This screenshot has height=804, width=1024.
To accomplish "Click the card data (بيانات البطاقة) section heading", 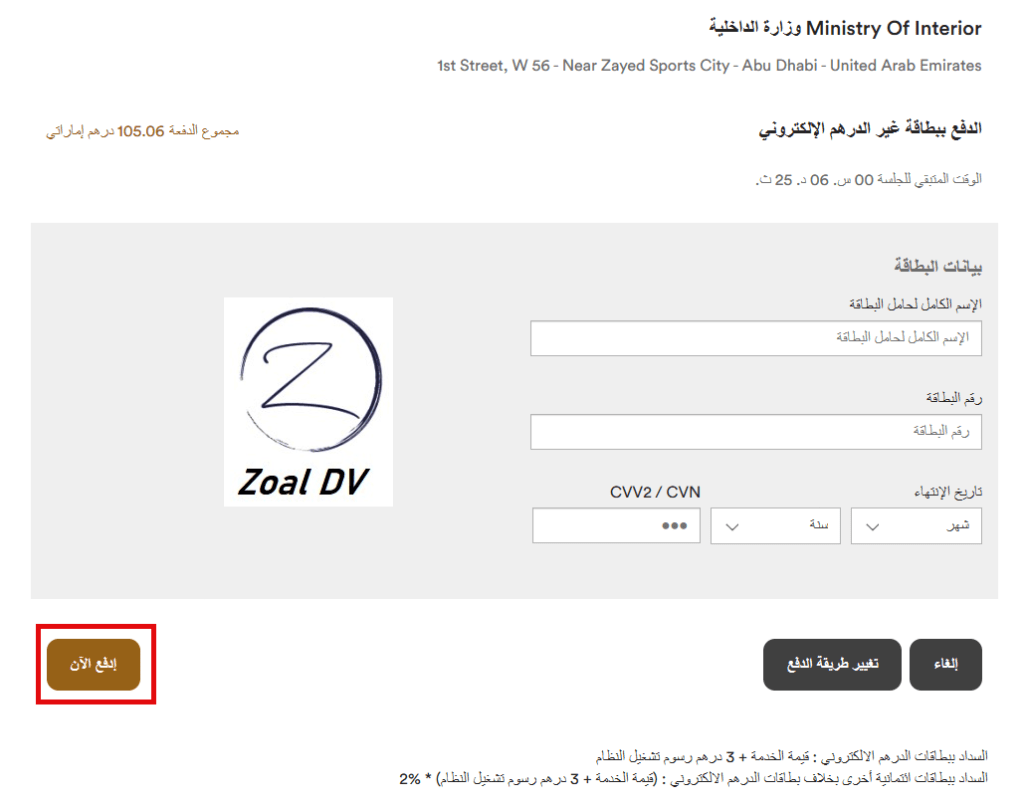I will click(x=938, y=266).
